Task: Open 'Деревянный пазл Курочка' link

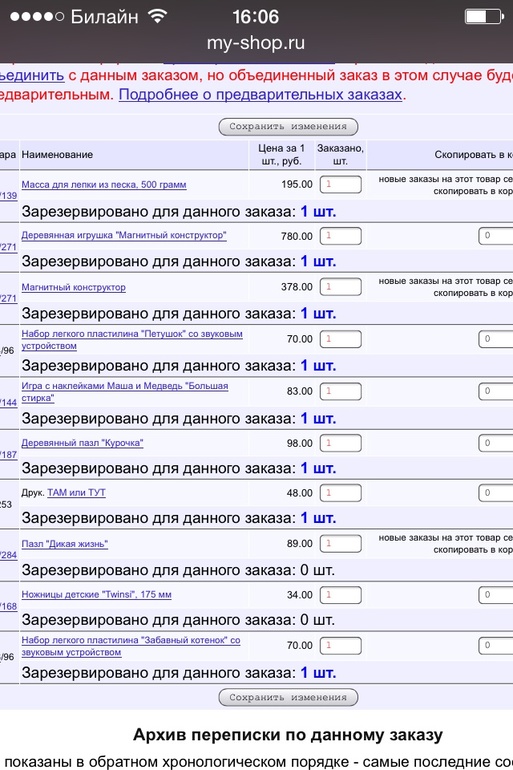Action: [82, 443]
